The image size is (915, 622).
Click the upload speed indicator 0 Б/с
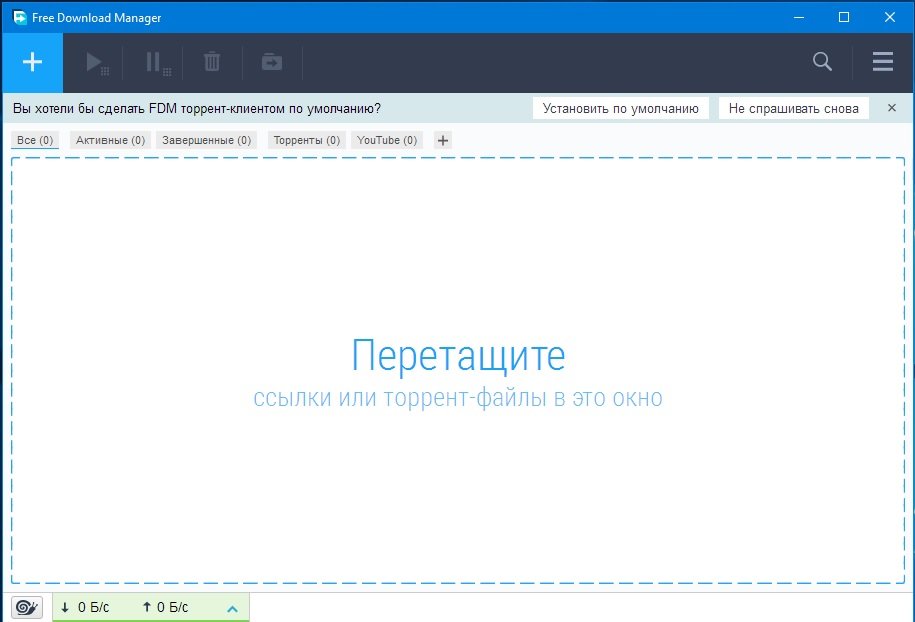point(165,607)
